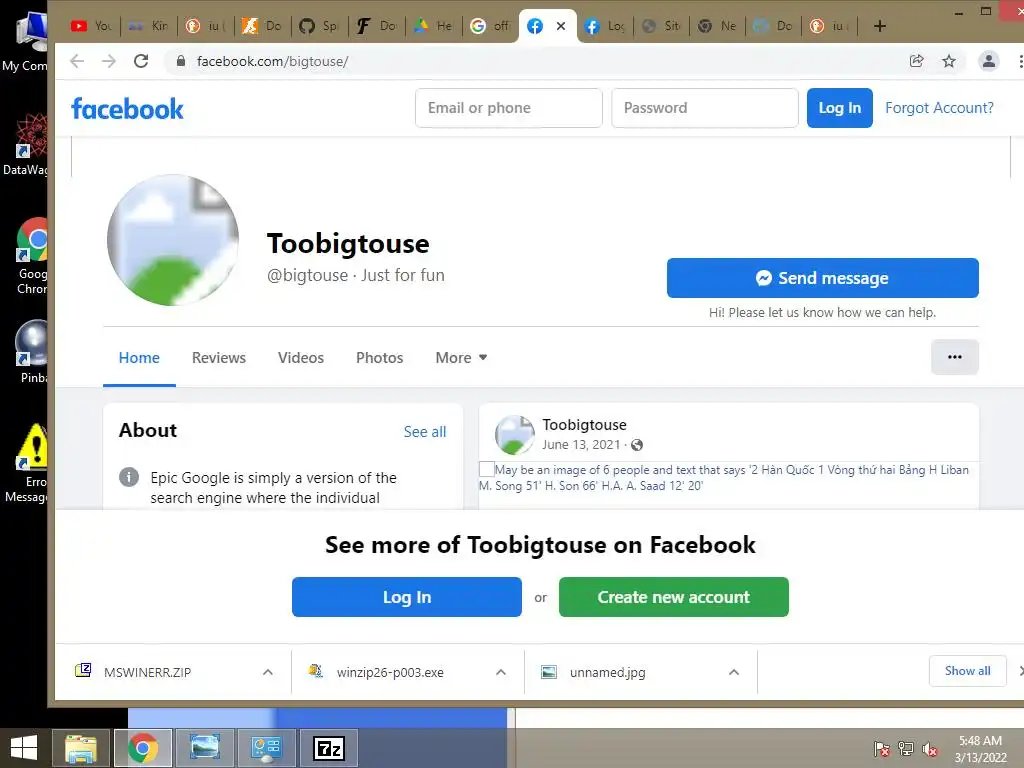1024x768 pixels.
Task: Expand the More dropdown
Action: point(461,358)
